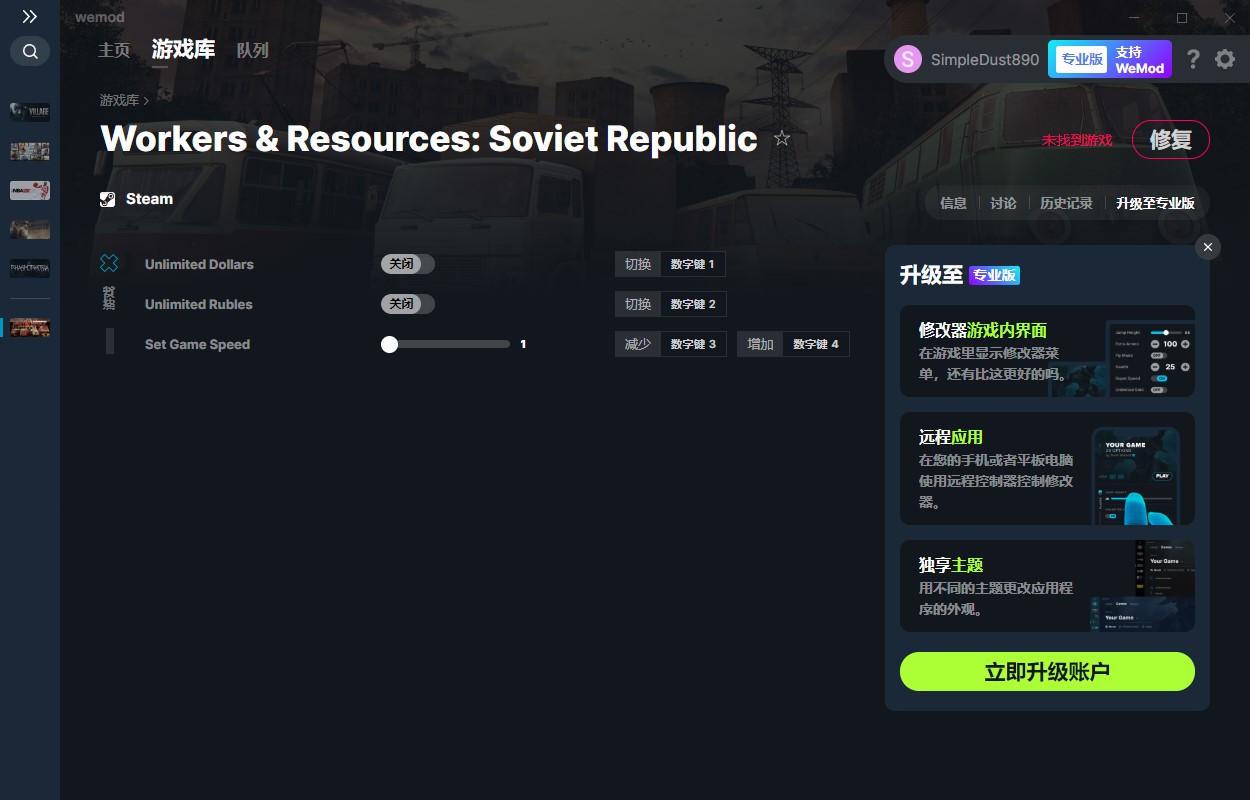The width and height of the screenshot is (1250, 800).
Task: Switch to the 游戏库 library tab
Action: click(183, 49)
